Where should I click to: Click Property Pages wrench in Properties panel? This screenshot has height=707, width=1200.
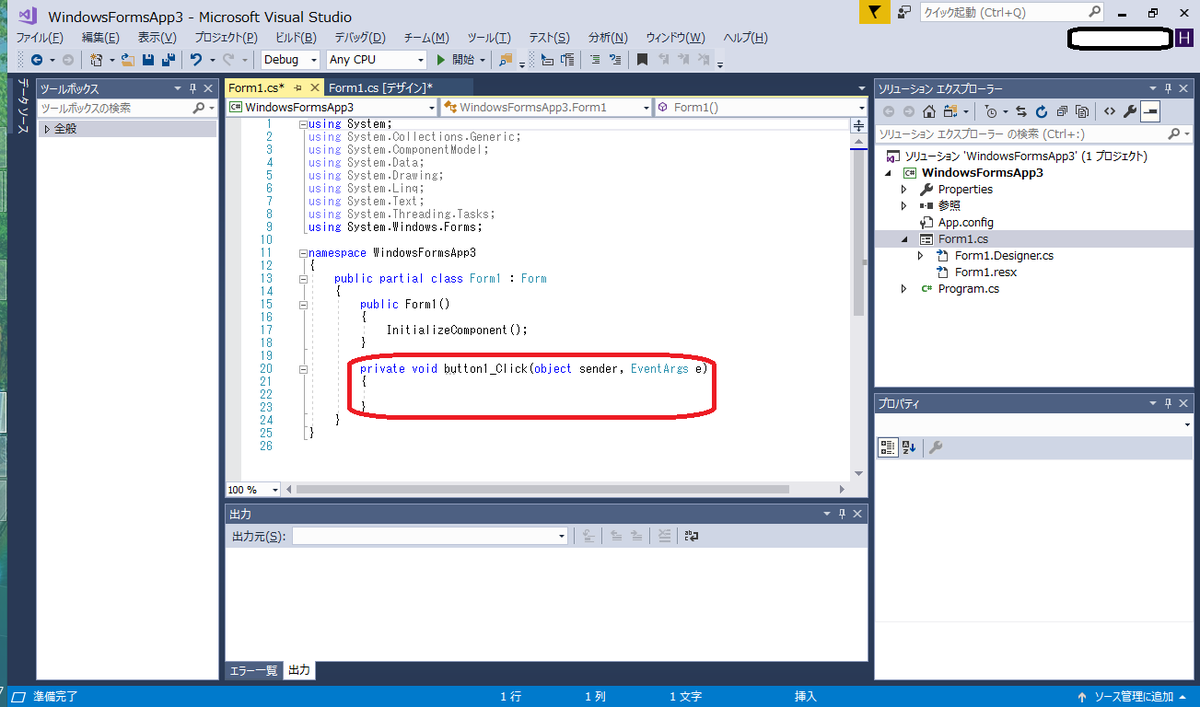click(935, 447)
